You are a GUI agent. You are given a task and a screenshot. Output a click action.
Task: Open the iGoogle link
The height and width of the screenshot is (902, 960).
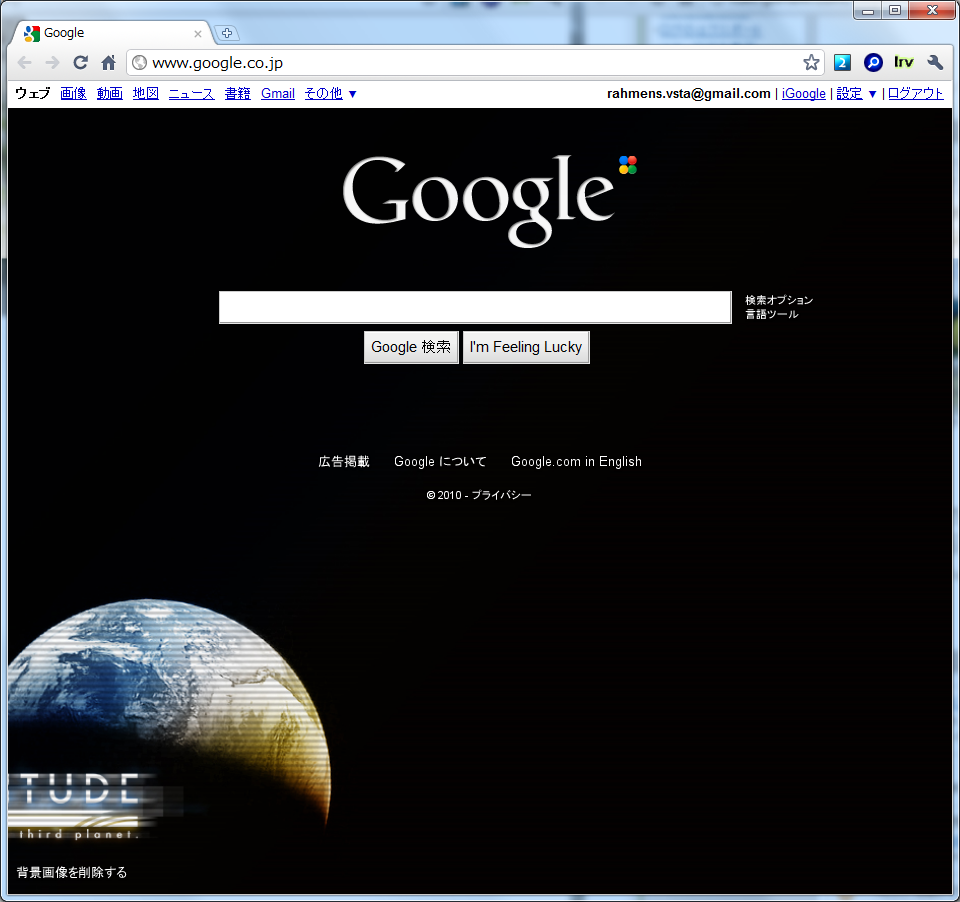[x=804, y=94]
